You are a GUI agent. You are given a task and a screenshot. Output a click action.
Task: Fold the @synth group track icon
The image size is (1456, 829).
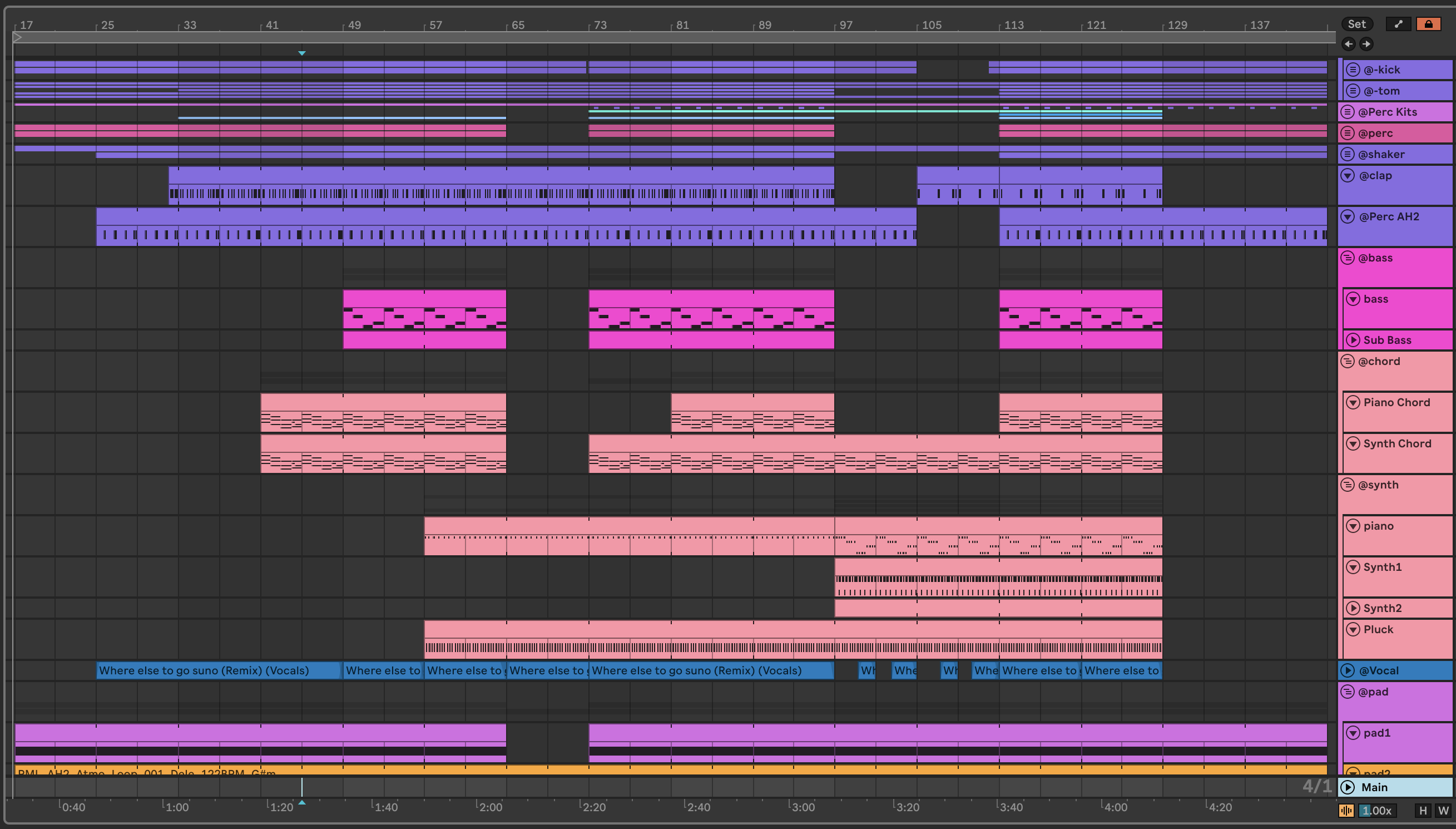1348,485
